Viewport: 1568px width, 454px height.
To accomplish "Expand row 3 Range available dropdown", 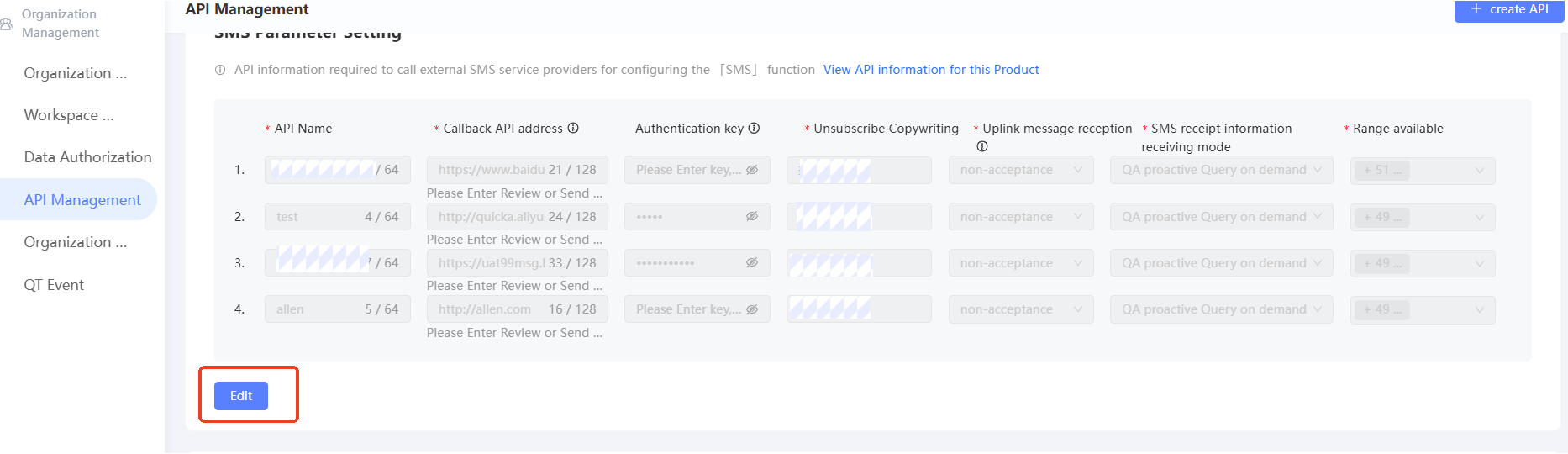I will point(1422,263).
